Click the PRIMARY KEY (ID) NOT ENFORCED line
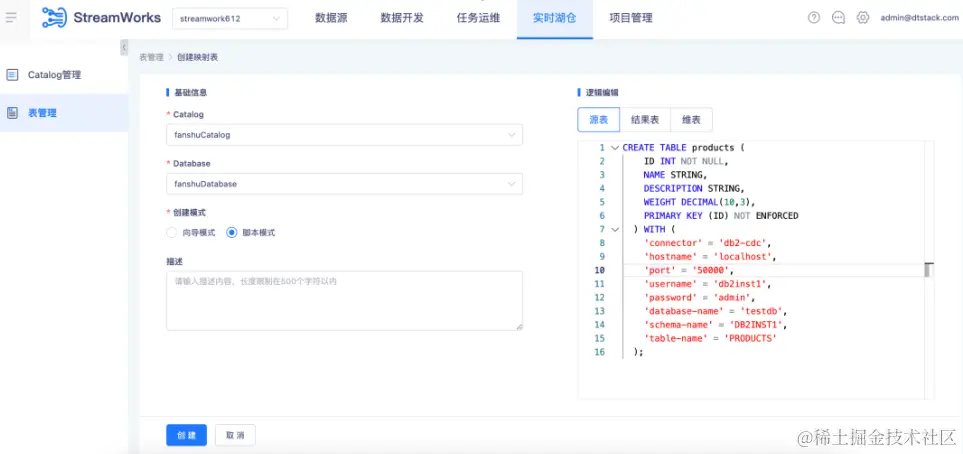The image size is (963, 454). coord(721,216)
